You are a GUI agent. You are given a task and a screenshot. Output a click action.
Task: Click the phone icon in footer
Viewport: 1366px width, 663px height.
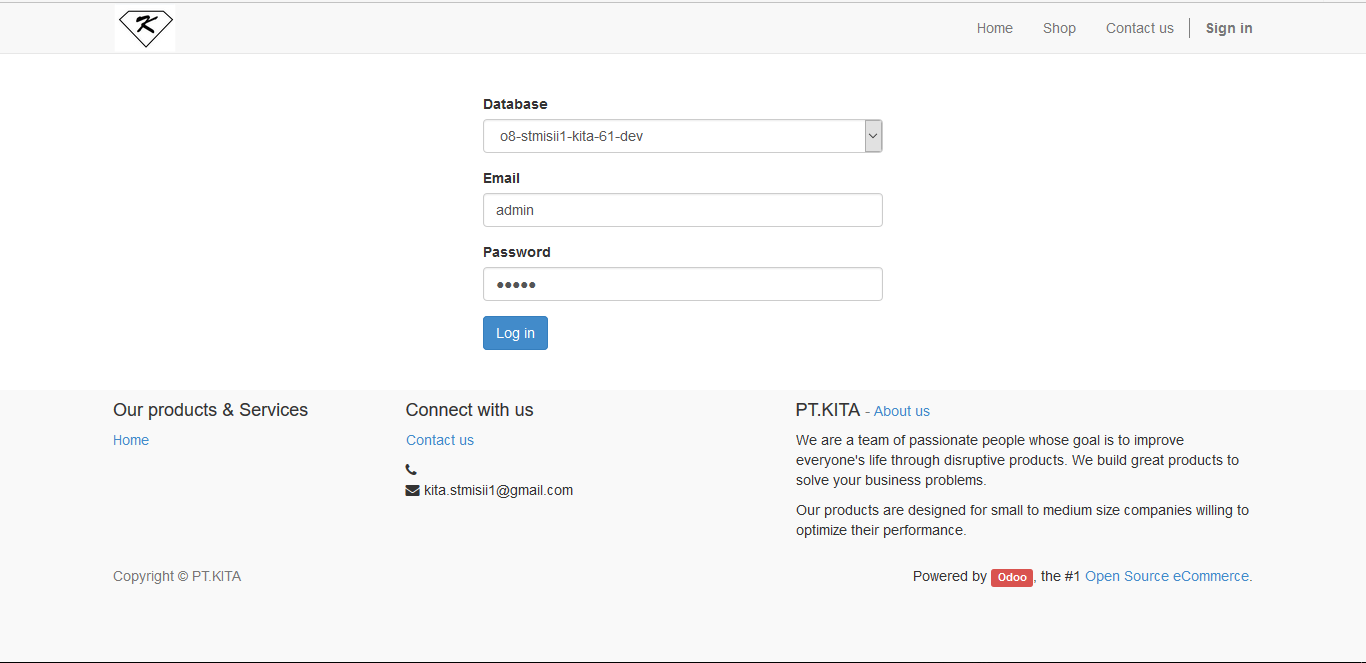click(x=411, y=469)
